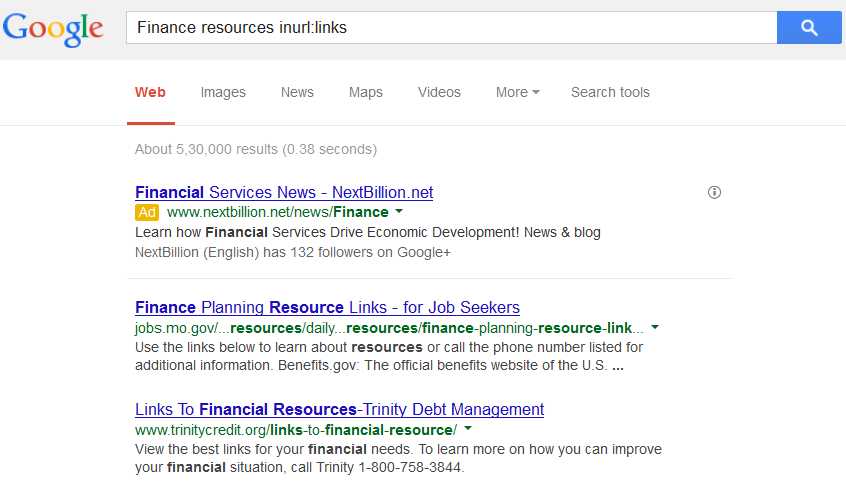Expand dropdown arrow beside nextbillion.net URL

(399, 212)
